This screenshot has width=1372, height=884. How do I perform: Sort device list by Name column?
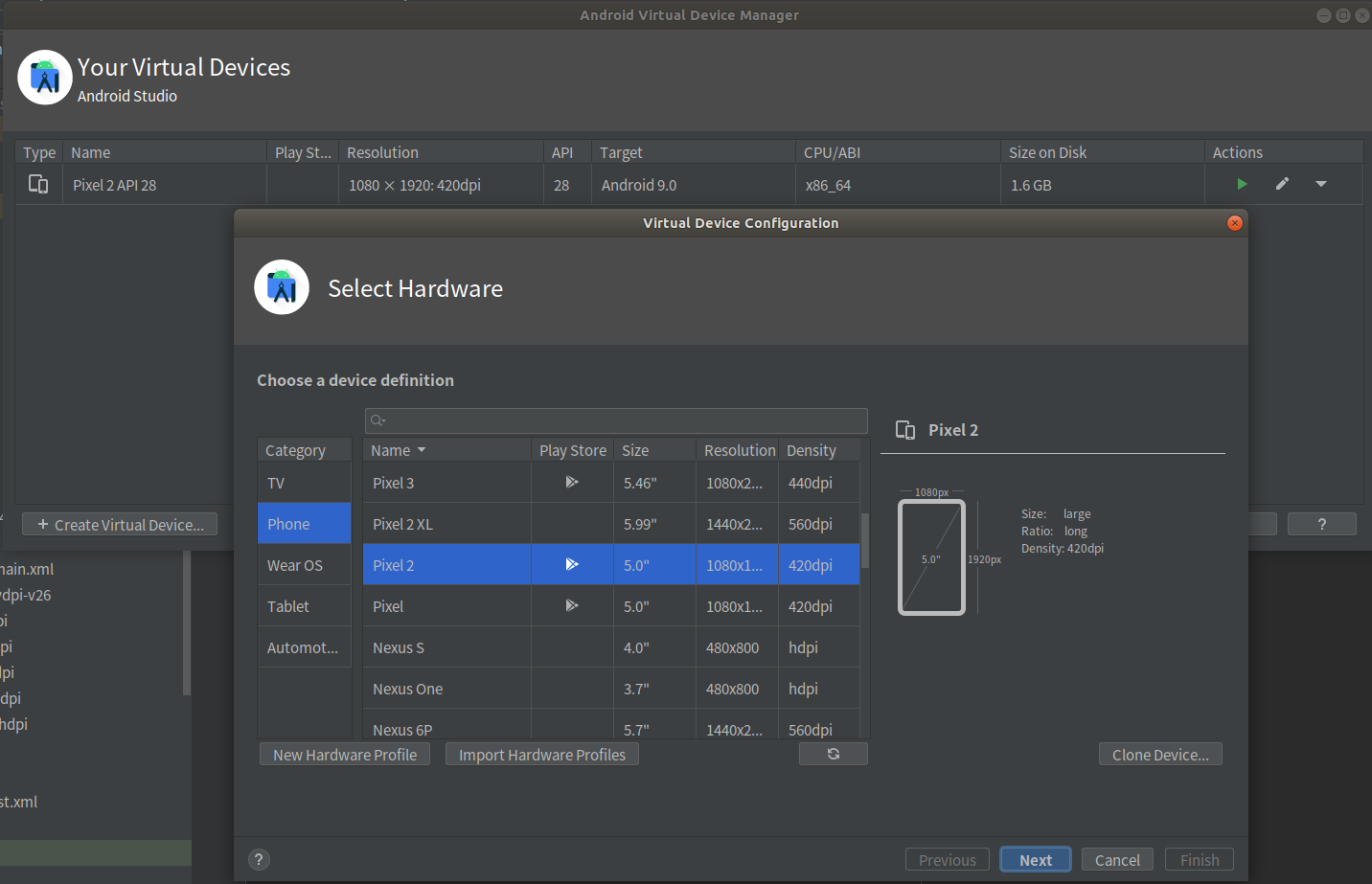pyautogui.click(x=447, y=450)
